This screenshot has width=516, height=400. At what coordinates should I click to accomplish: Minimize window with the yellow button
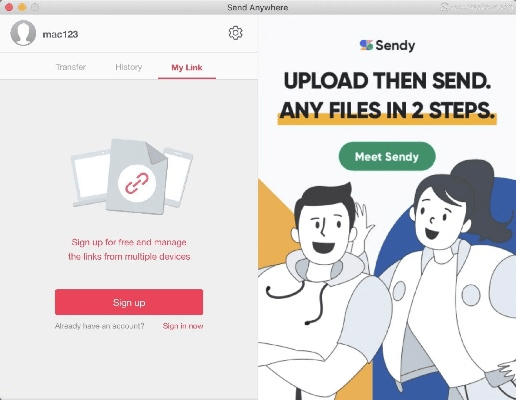pos(22,7)
